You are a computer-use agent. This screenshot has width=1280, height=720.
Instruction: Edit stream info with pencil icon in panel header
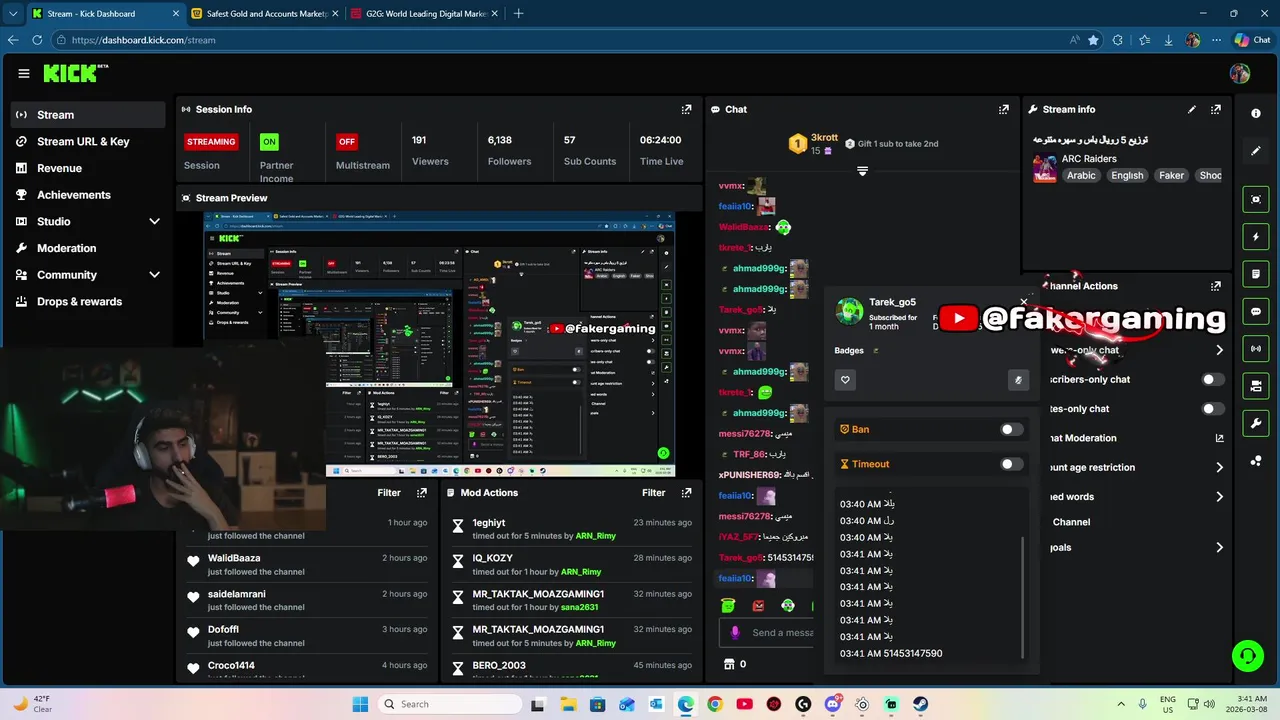pyautogui.click(x=1192, y=109)
